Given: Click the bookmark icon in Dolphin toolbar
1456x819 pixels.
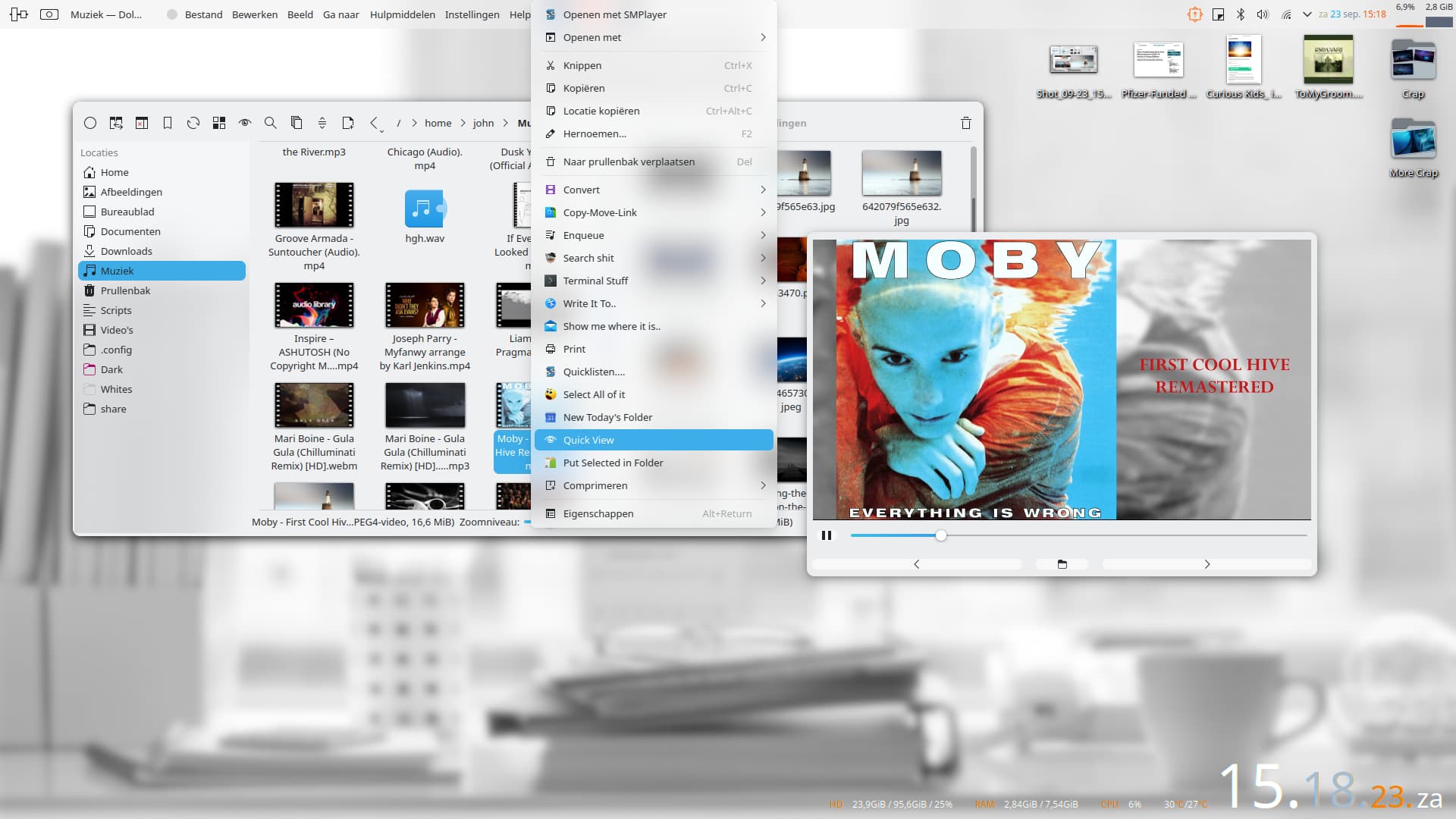Looking at the screenshot, I should click(x=168, y=123).
